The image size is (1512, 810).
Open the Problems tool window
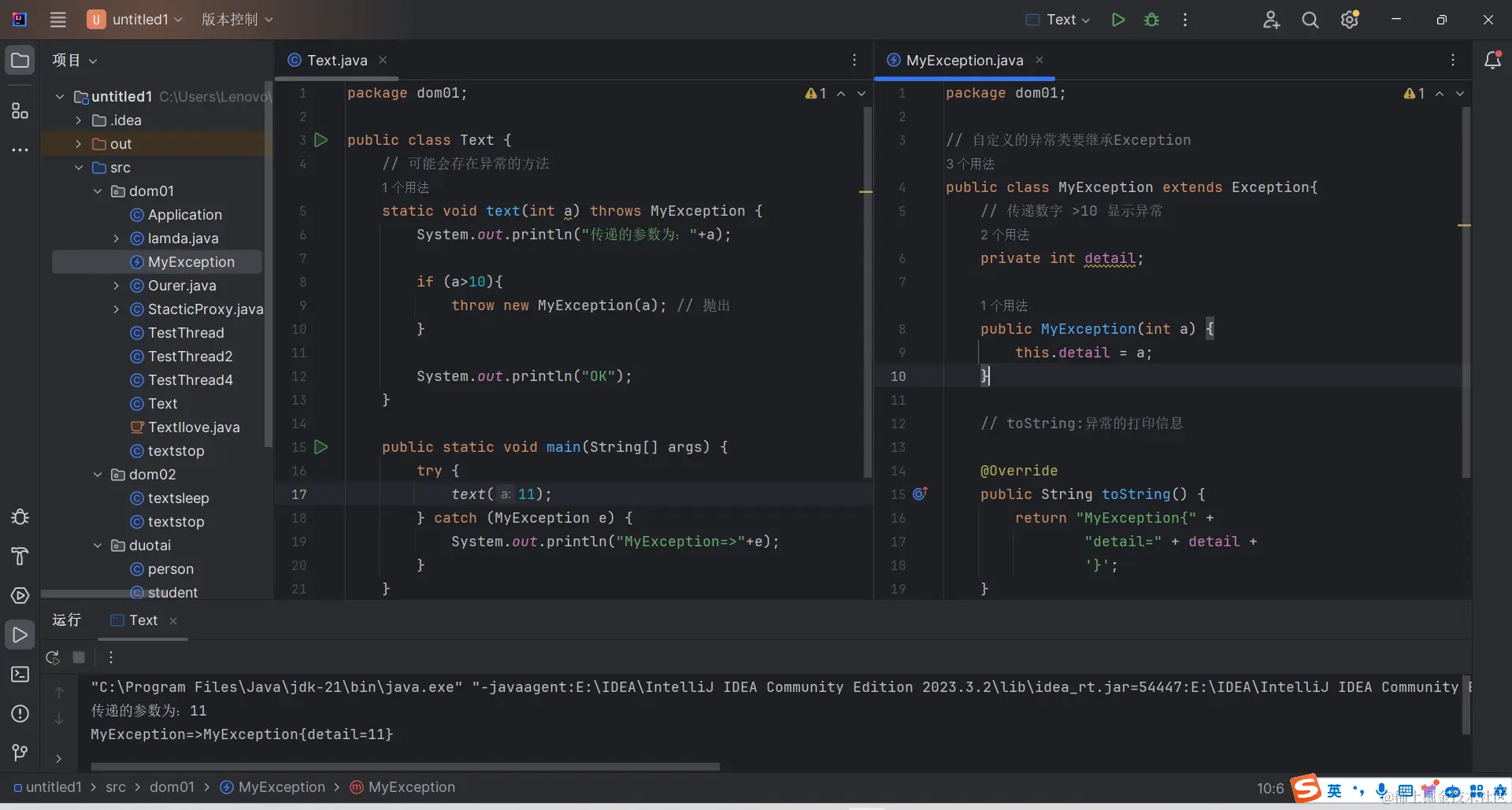click(20, 714)
